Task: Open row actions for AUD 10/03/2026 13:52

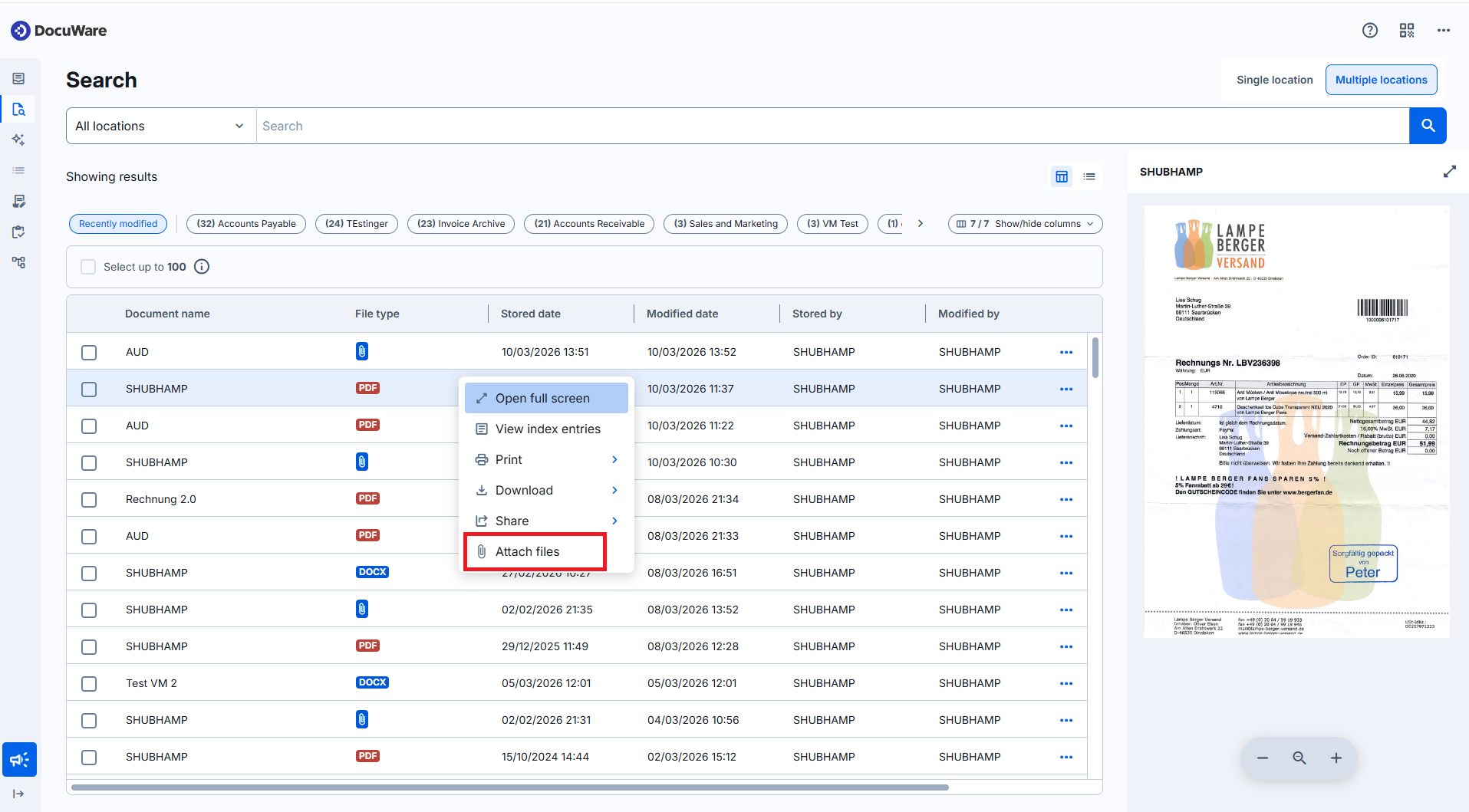Action: [x=1066, y=352]
